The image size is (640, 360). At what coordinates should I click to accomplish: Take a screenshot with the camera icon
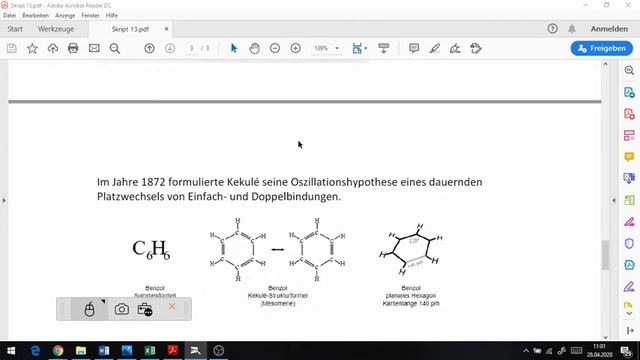pos(121,309)
